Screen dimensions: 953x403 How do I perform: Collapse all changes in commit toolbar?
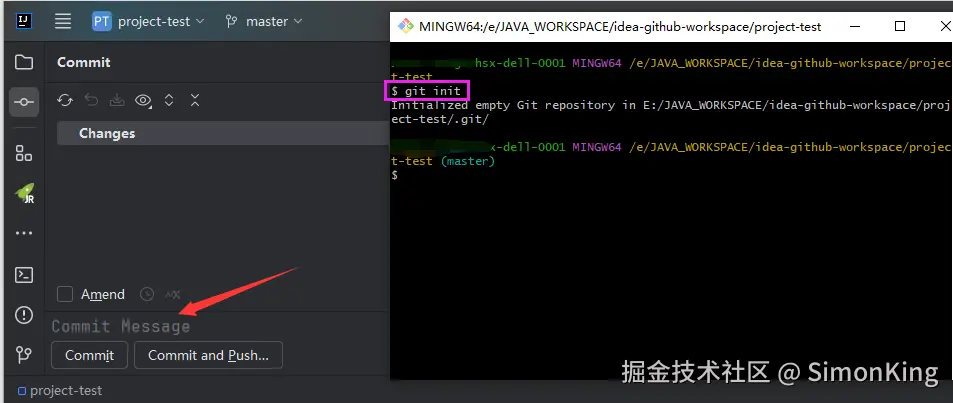[x=194, y=100]
